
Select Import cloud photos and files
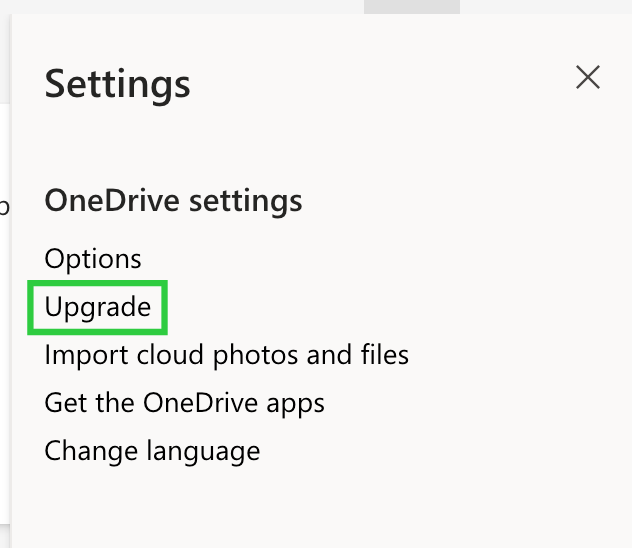click(227, 355)
